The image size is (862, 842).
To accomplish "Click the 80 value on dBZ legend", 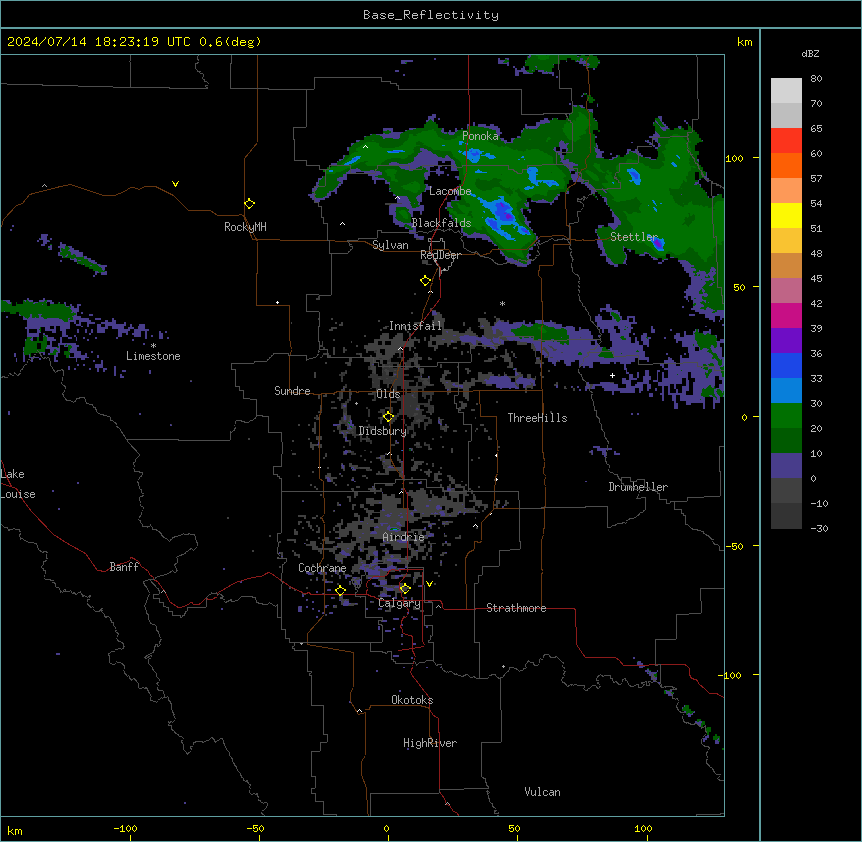I will pos(816,79).
